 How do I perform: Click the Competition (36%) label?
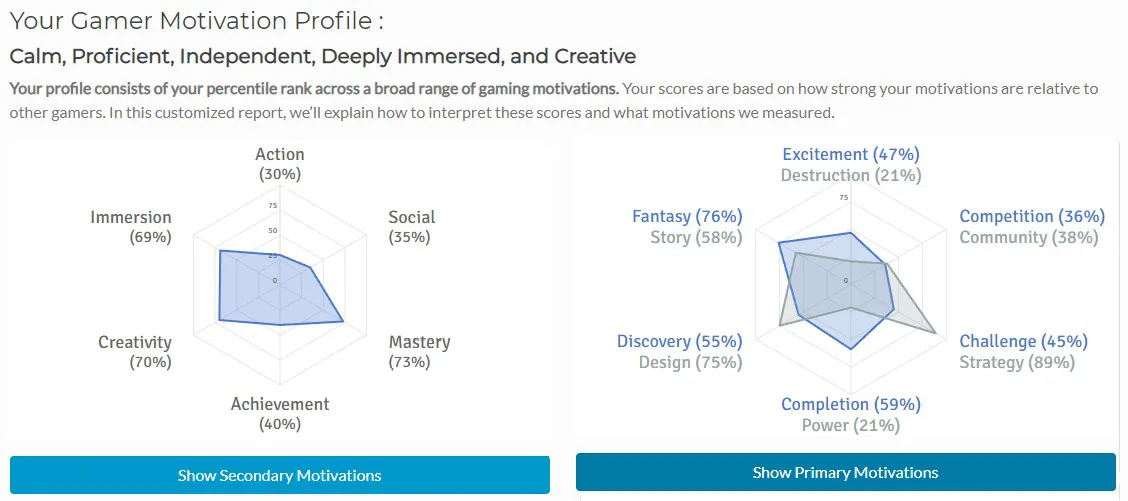[1032, 216]
